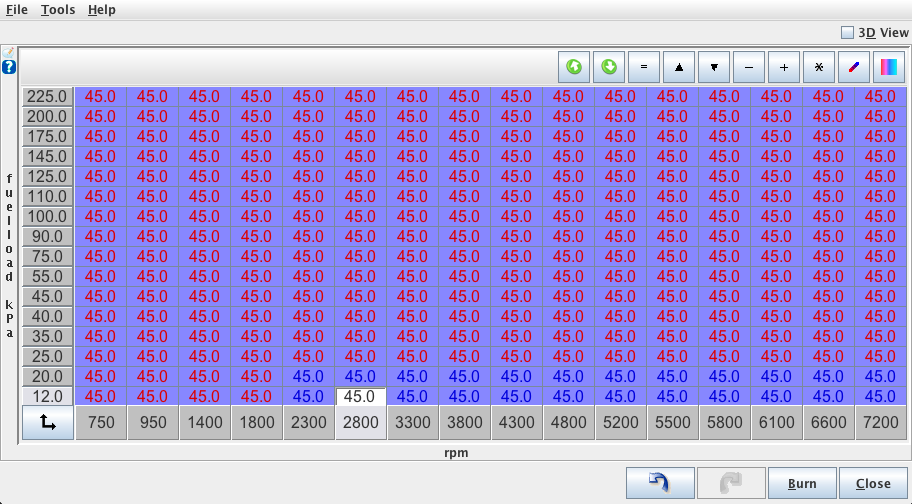Click the green down-arrow toolbar button
The image size is (912, 504).
tap(609, 68)
